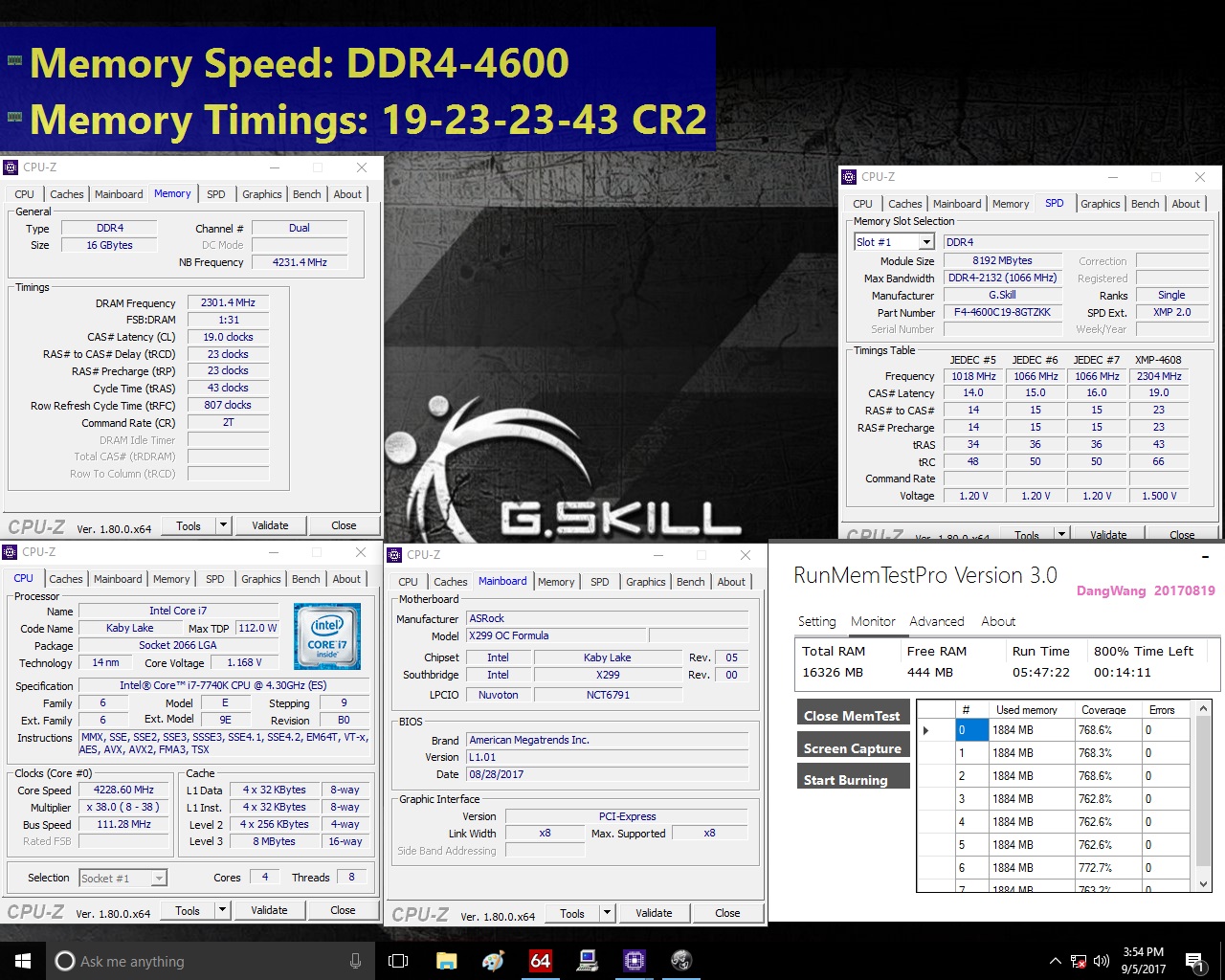Click the volume speaker tray icon
Image resolution: width=1225 pixels, height=980 pixels.
[x=1101, y=961]
